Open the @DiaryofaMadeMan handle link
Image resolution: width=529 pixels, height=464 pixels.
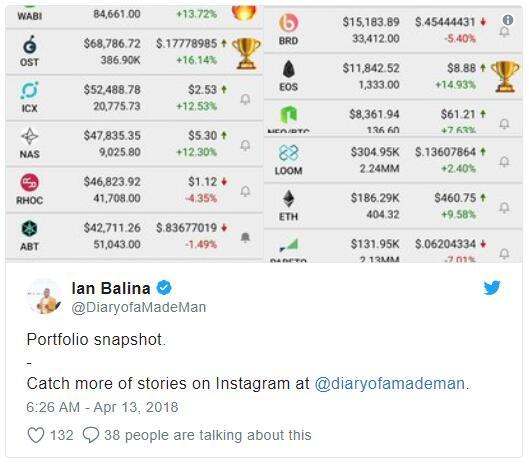[139, 307]
